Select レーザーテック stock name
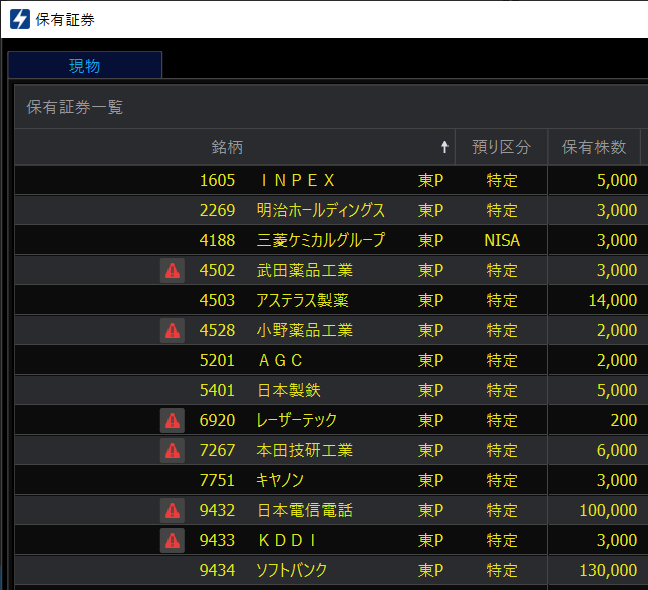 pos(297,421)
